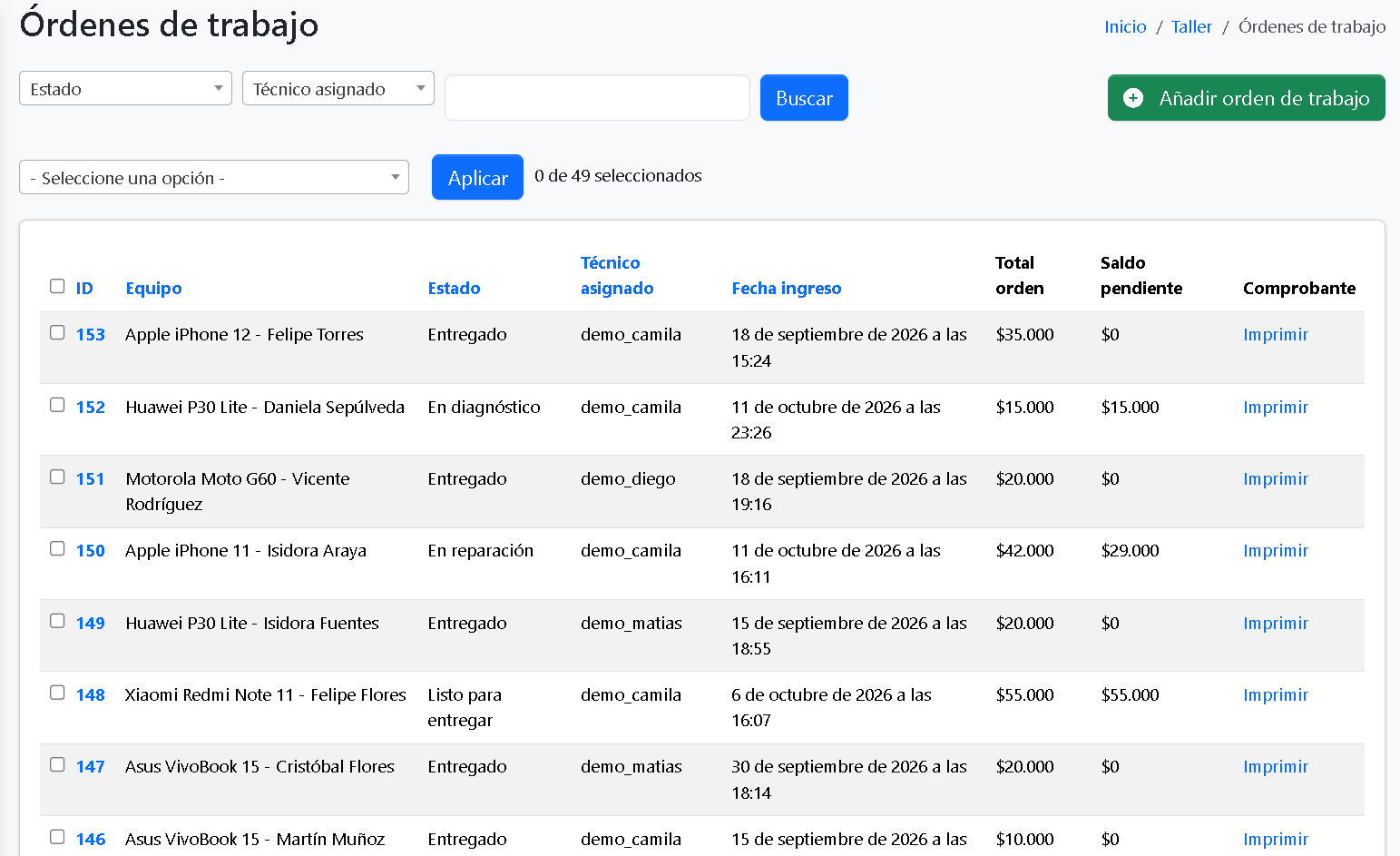Click the '$29.000' pending balance cell

(x=1130, y=550)
